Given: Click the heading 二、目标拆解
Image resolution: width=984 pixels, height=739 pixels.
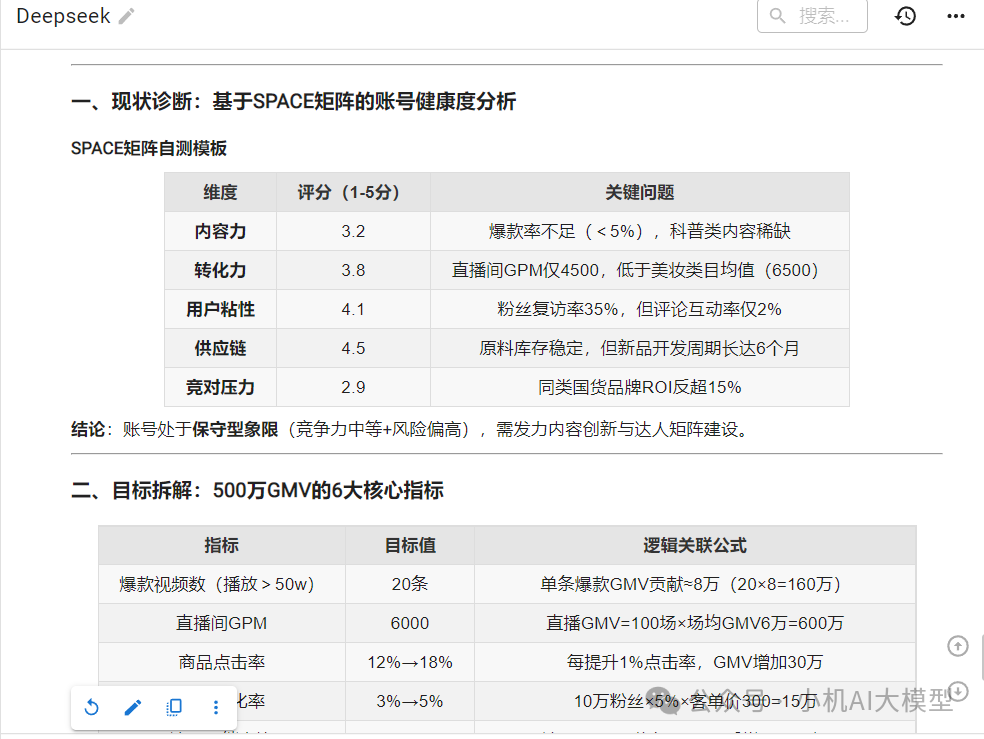Looking at the screenshot, I should pyautogui.click(x=257, y=490).
